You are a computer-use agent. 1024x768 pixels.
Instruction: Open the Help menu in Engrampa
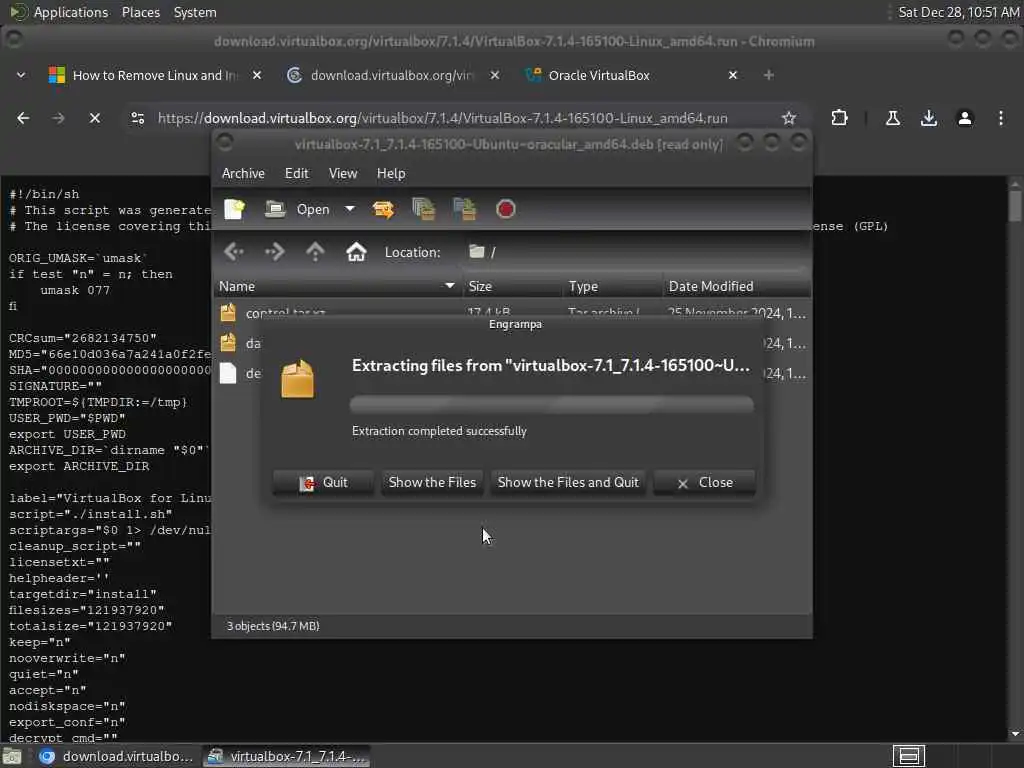pos(391,173)
